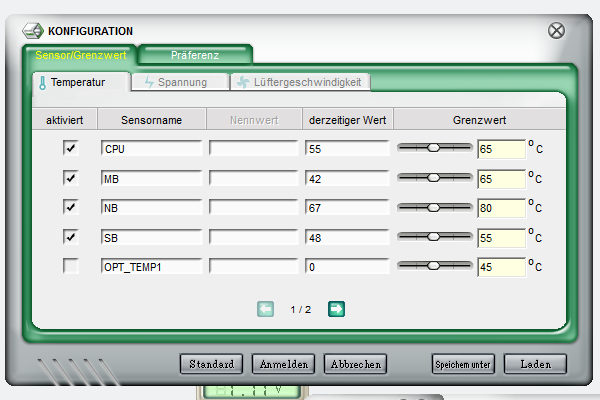
Task: Uncheck the MB sensor checkbox
Action: click(71, 178)
